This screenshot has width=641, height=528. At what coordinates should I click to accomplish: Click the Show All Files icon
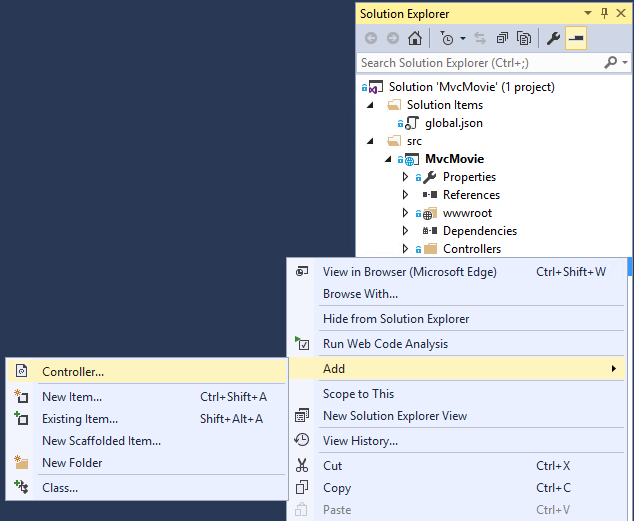coord(524,38)
